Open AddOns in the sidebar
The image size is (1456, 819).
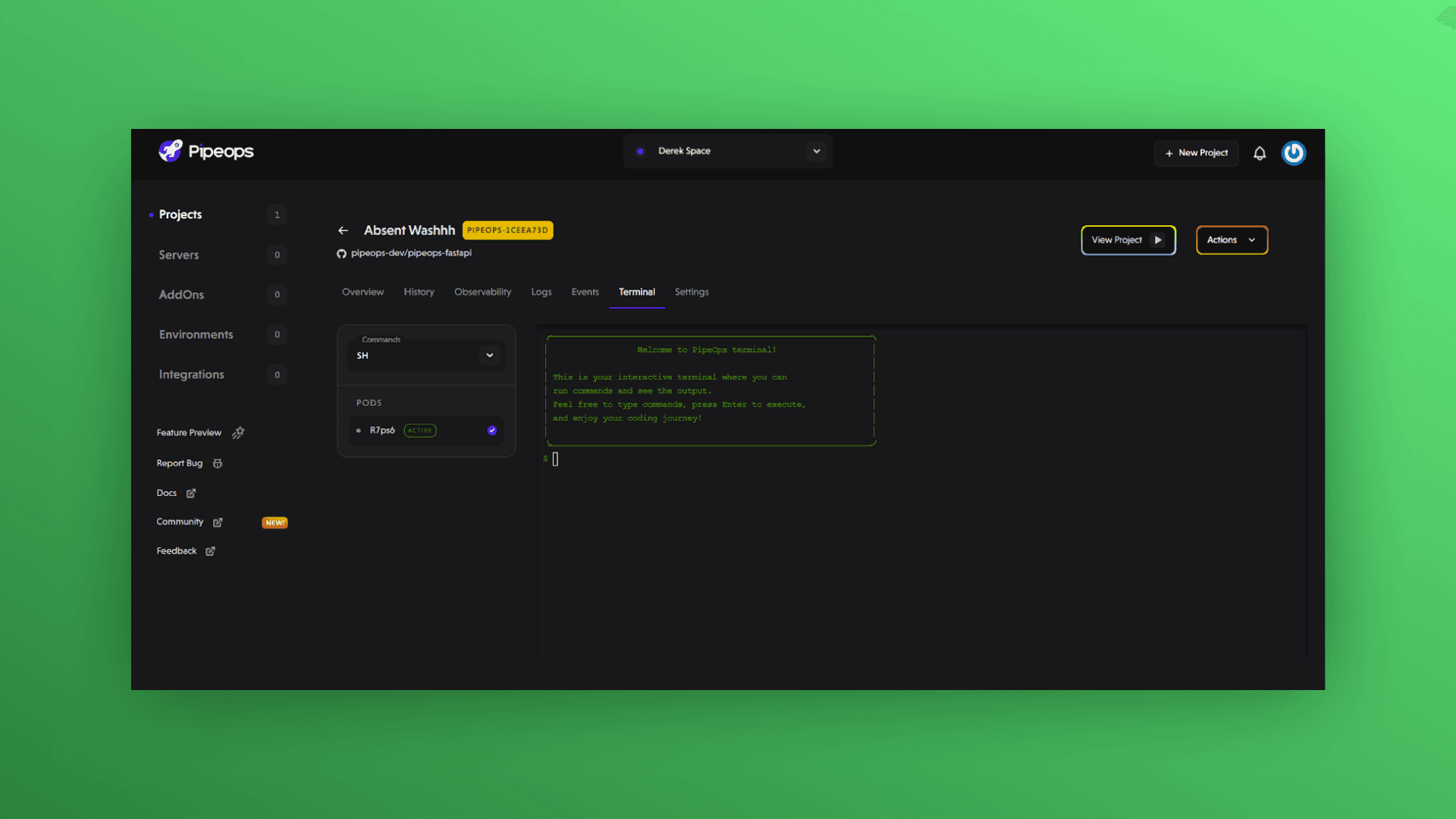coord(181,295)
